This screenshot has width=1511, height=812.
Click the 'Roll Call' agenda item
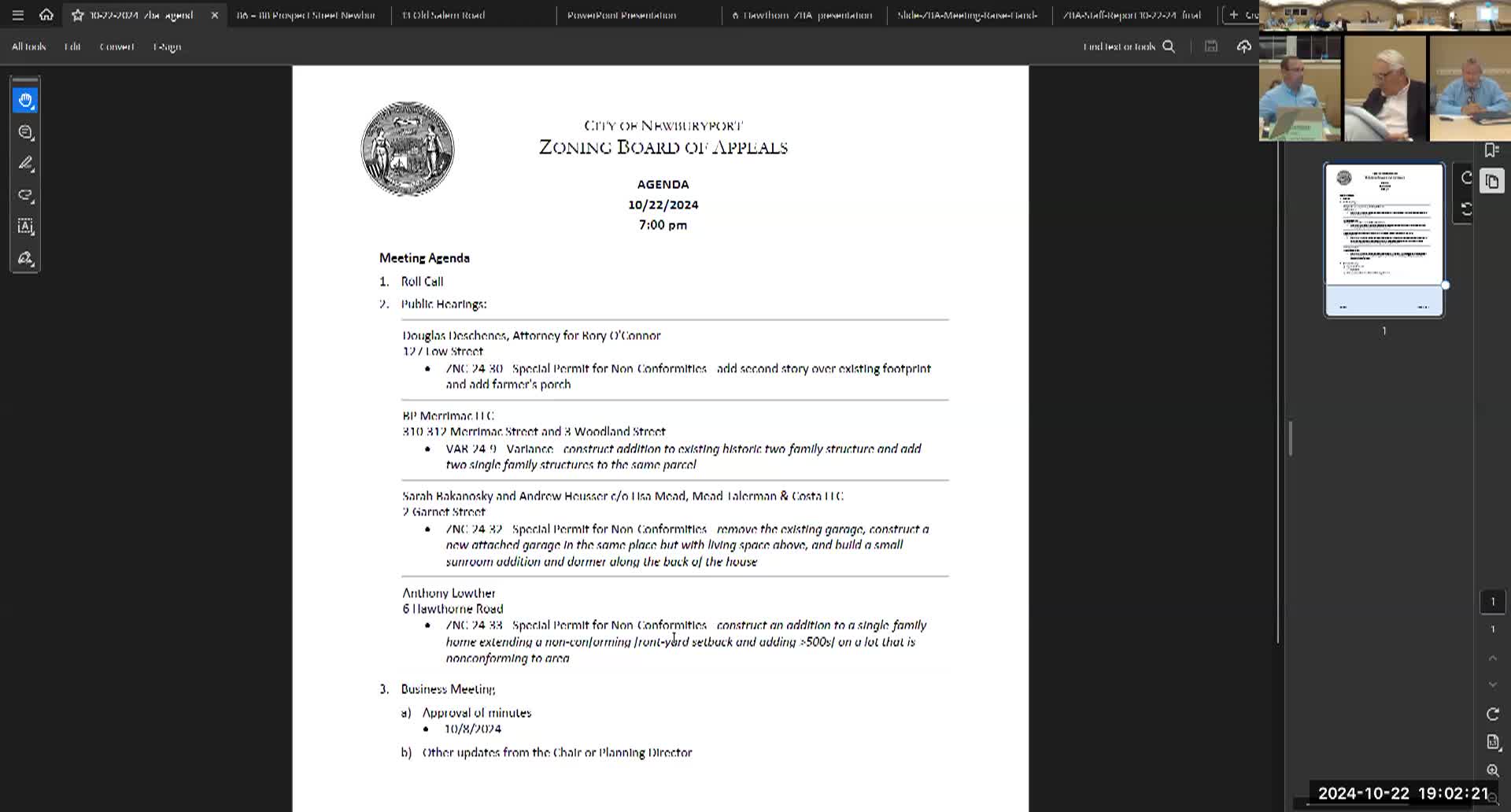422,282
